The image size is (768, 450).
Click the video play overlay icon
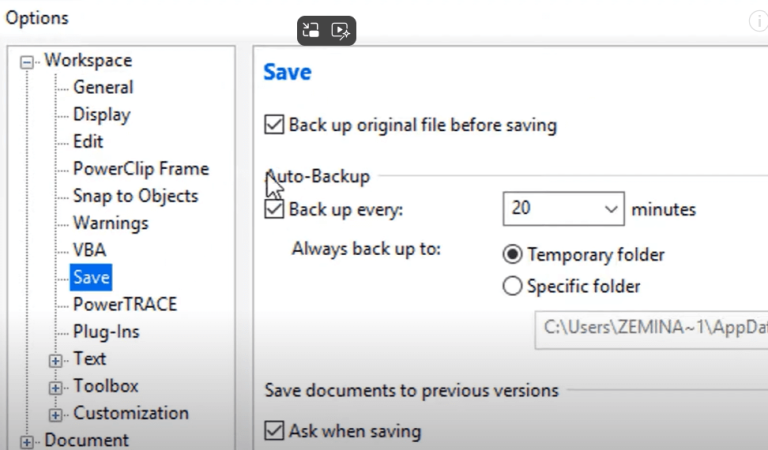[x=341, y=30]
